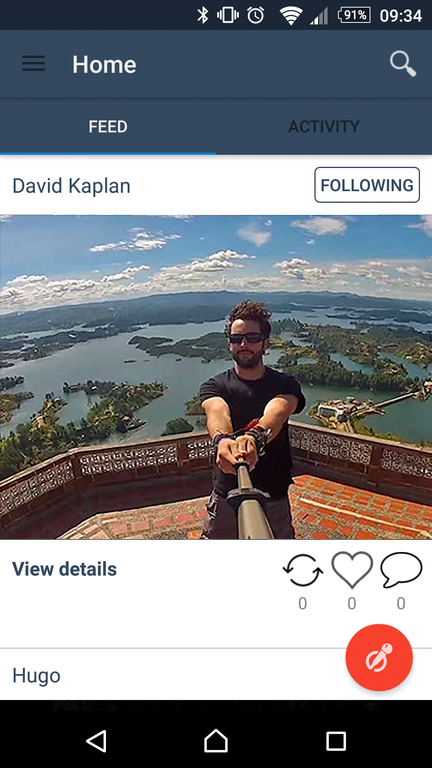Tap the clock showing 09:34
The height and width of the screenshot is (768, 432).
coord(401,16)
